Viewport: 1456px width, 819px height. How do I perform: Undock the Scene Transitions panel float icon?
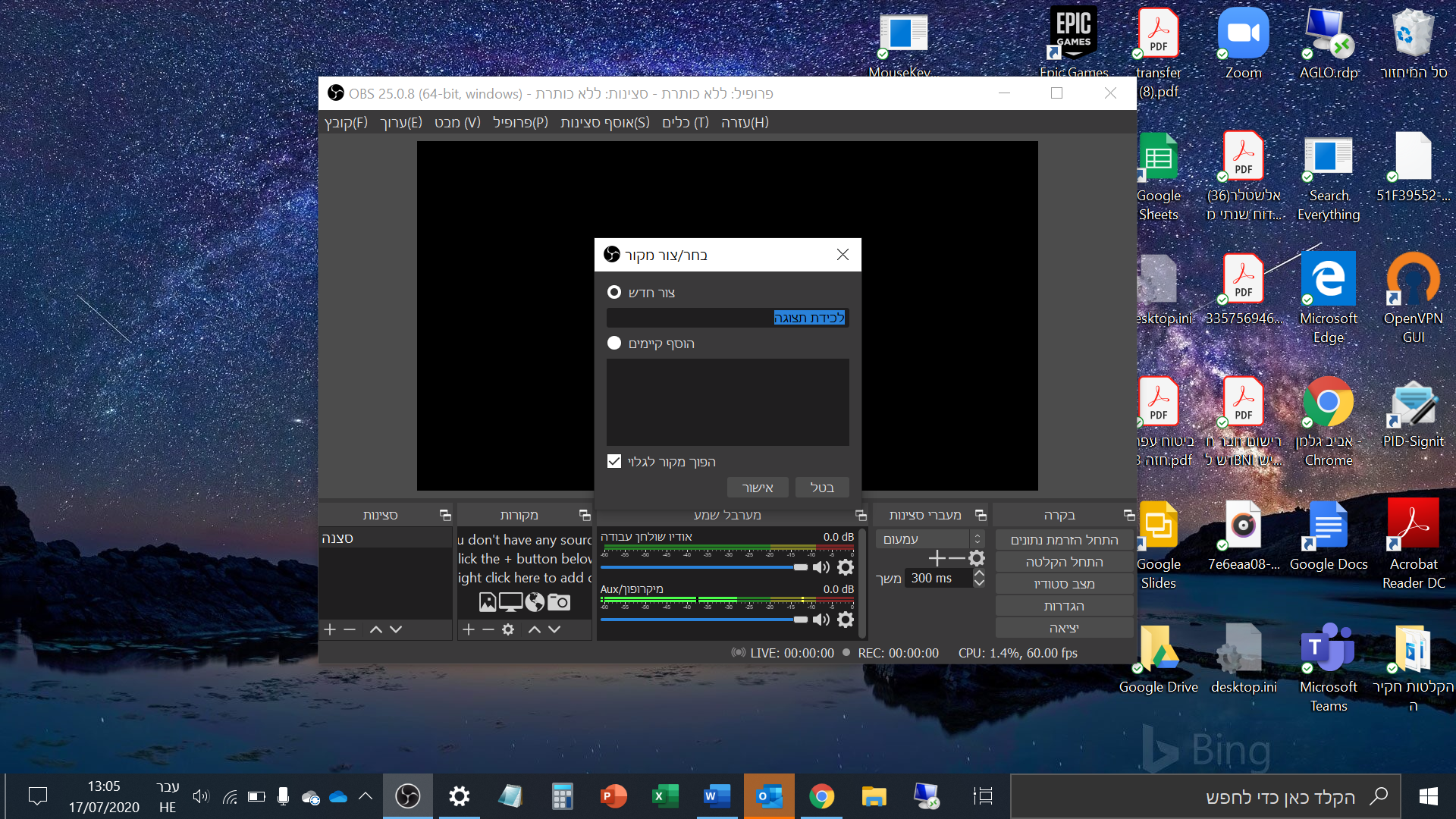pyautogui.click(x=981, y=515)
